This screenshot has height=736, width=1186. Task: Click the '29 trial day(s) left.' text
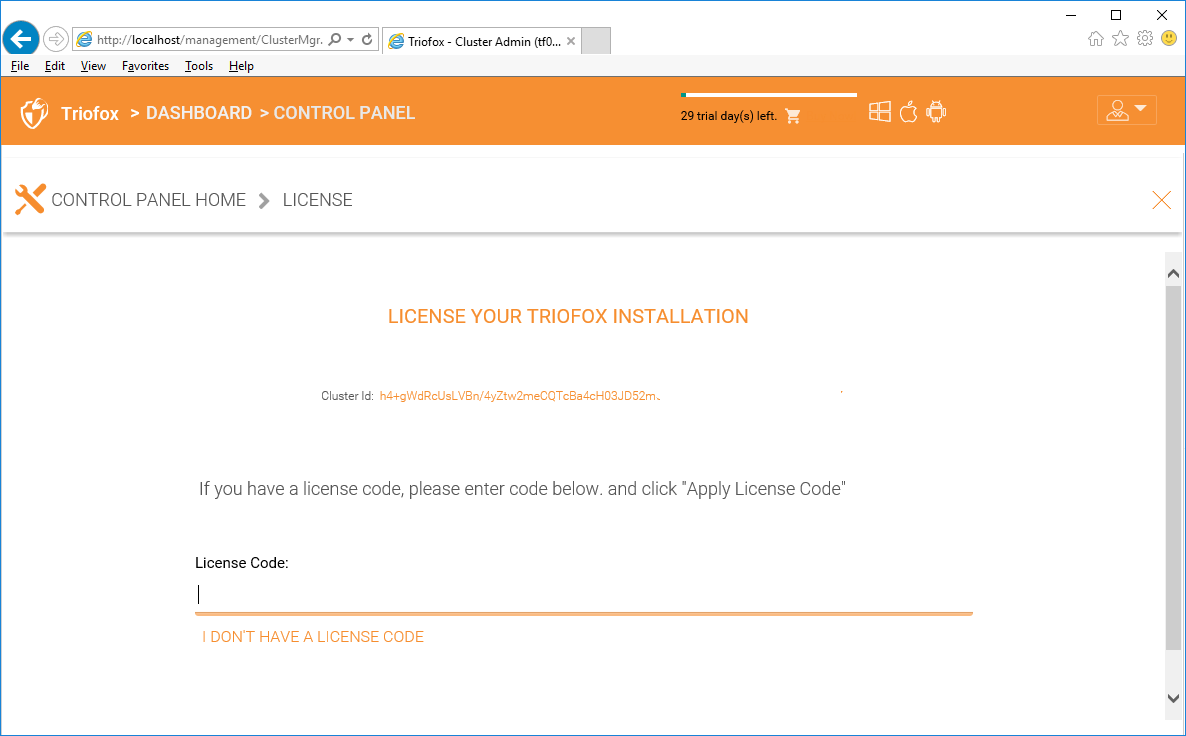pyautogui.click(x=728, y=116)
